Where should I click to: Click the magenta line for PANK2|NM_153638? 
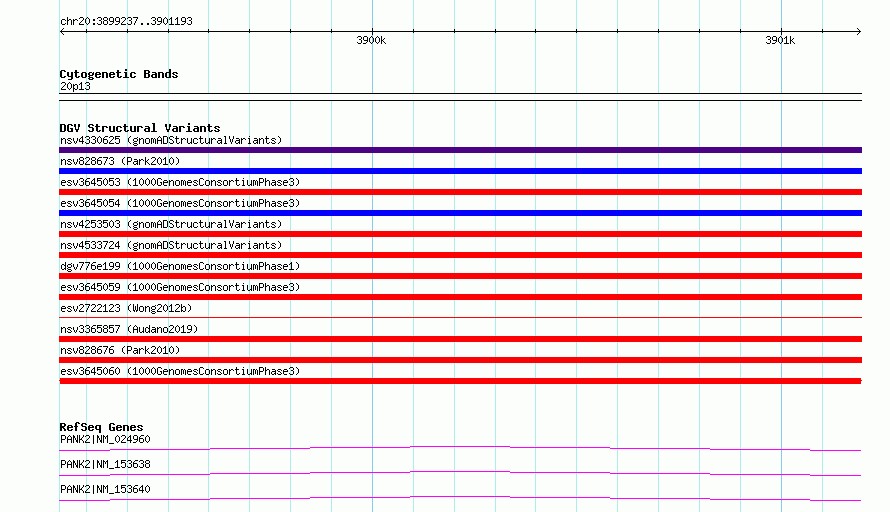pos(460,473)
